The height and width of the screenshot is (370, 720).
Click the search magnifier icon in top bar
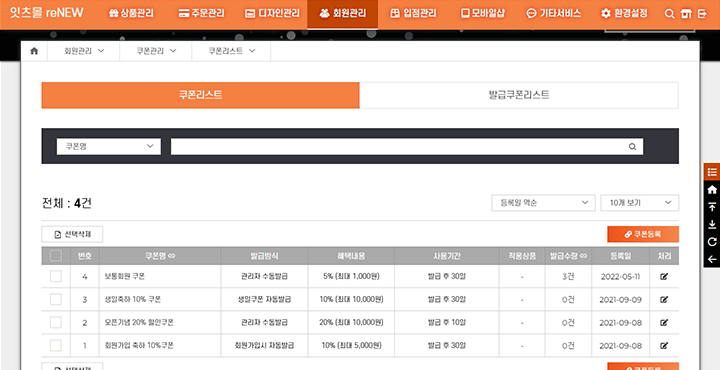(x=669, y=14)
